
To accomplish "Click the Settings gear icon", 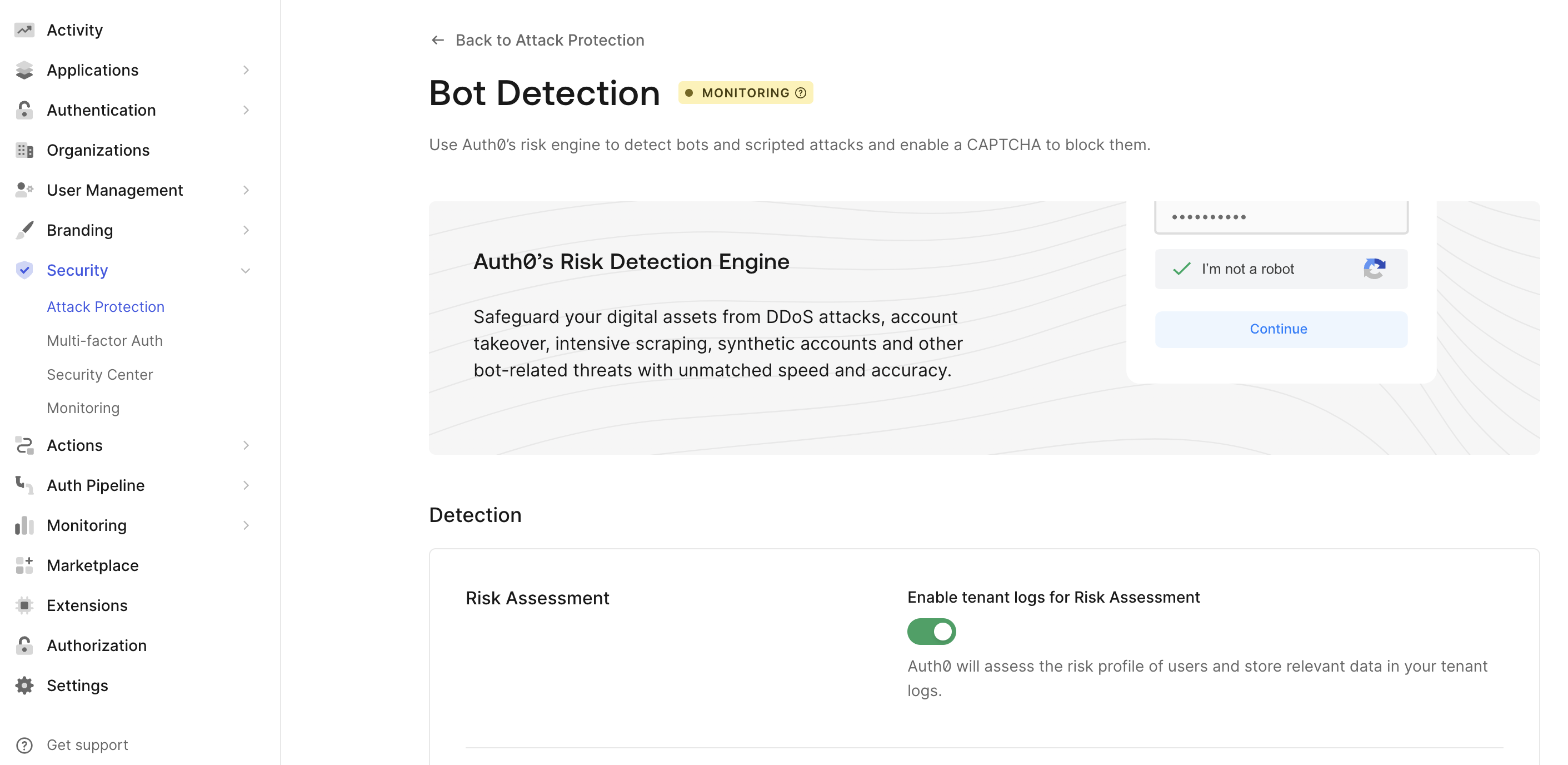I will click(x=24, y=685).
